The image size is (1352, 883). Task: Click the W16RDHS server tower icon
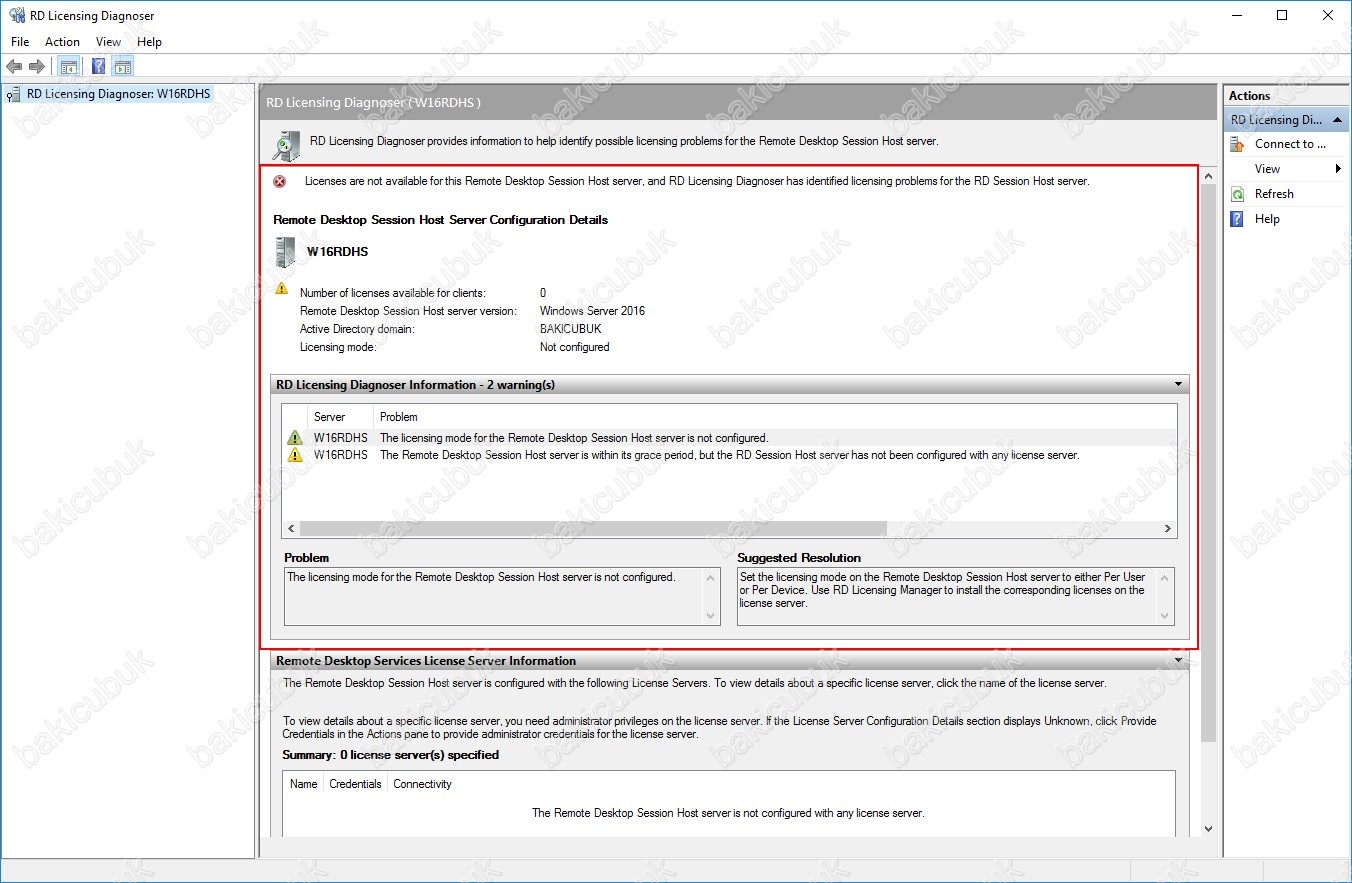pyautogui.click(x=285, y=252)
